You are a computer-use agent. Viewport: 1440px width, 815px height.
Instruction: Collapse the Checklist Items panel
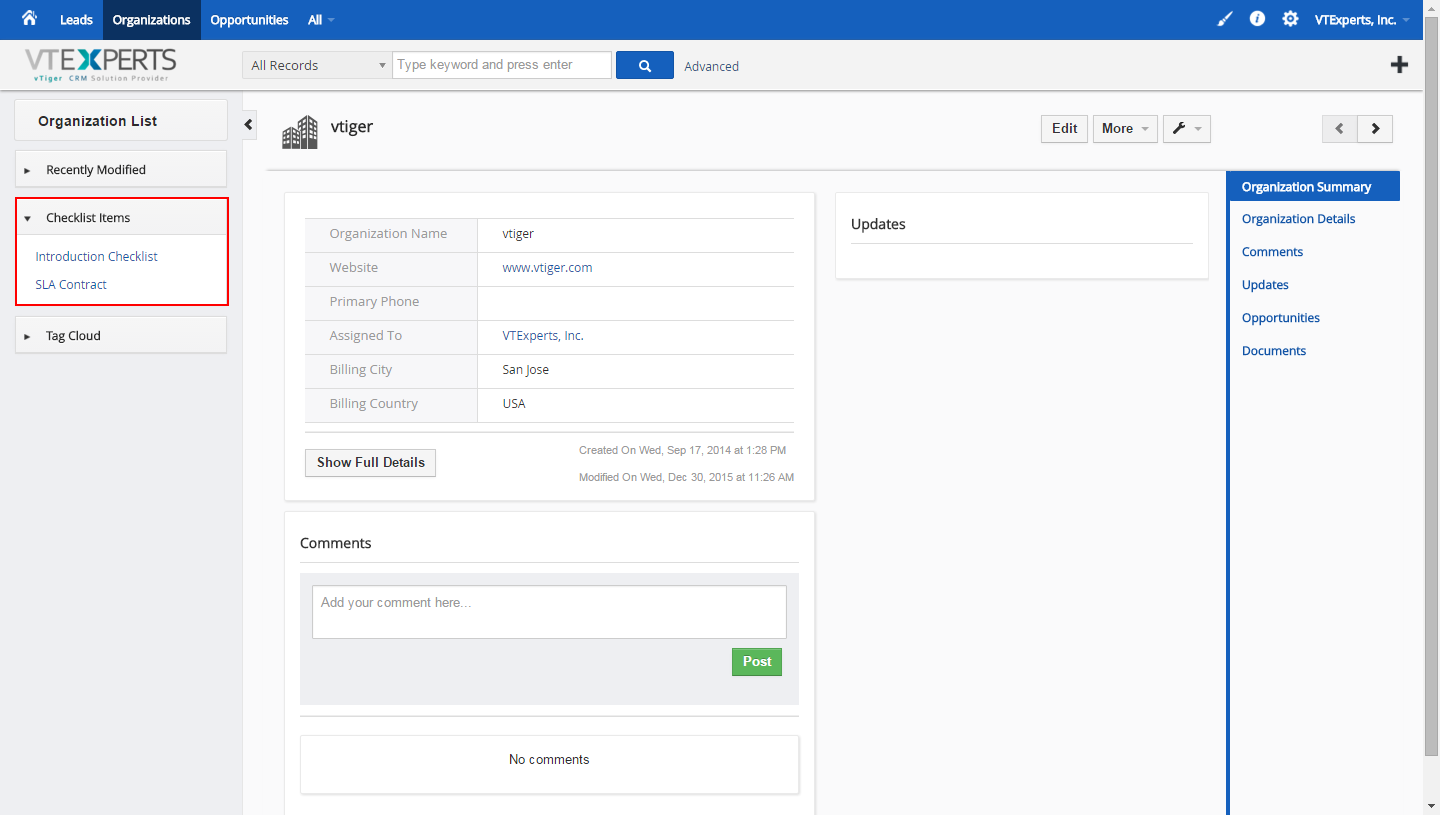(x=122, y=217)
